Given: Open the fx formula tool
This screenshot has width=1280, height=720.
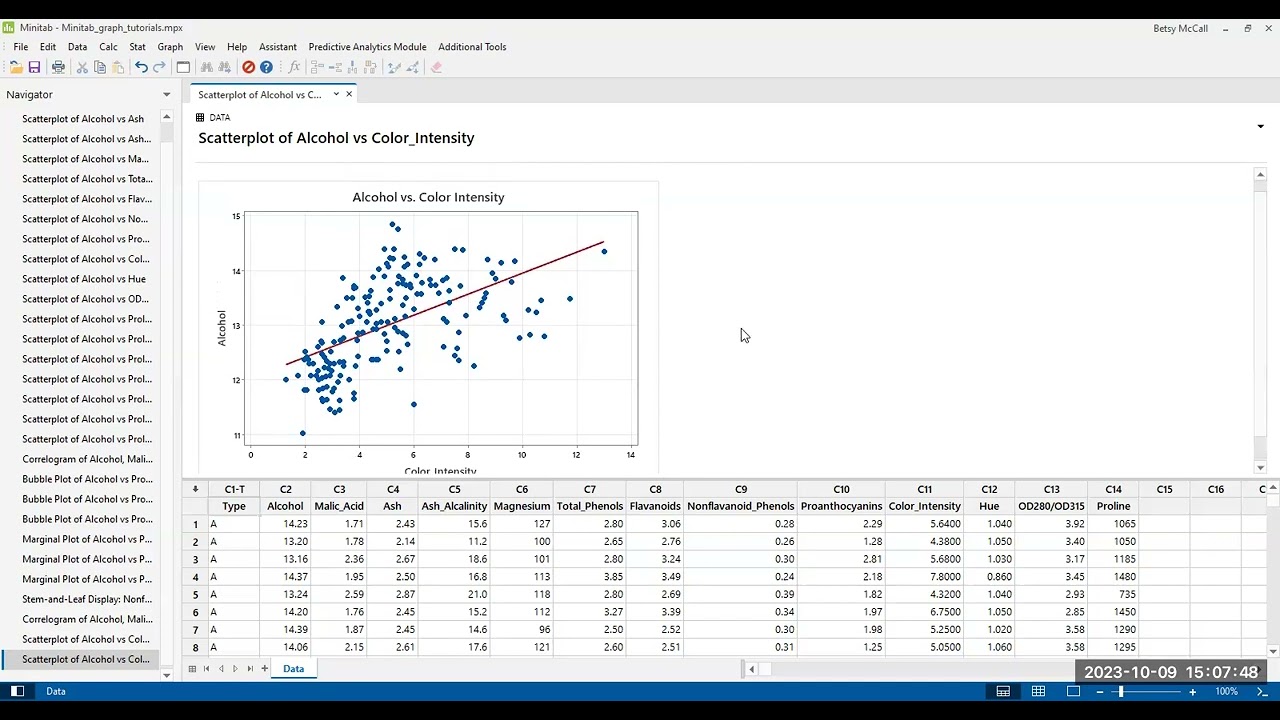Looking at the screenshot, I should pyautogui.click(x=293, y=67).
